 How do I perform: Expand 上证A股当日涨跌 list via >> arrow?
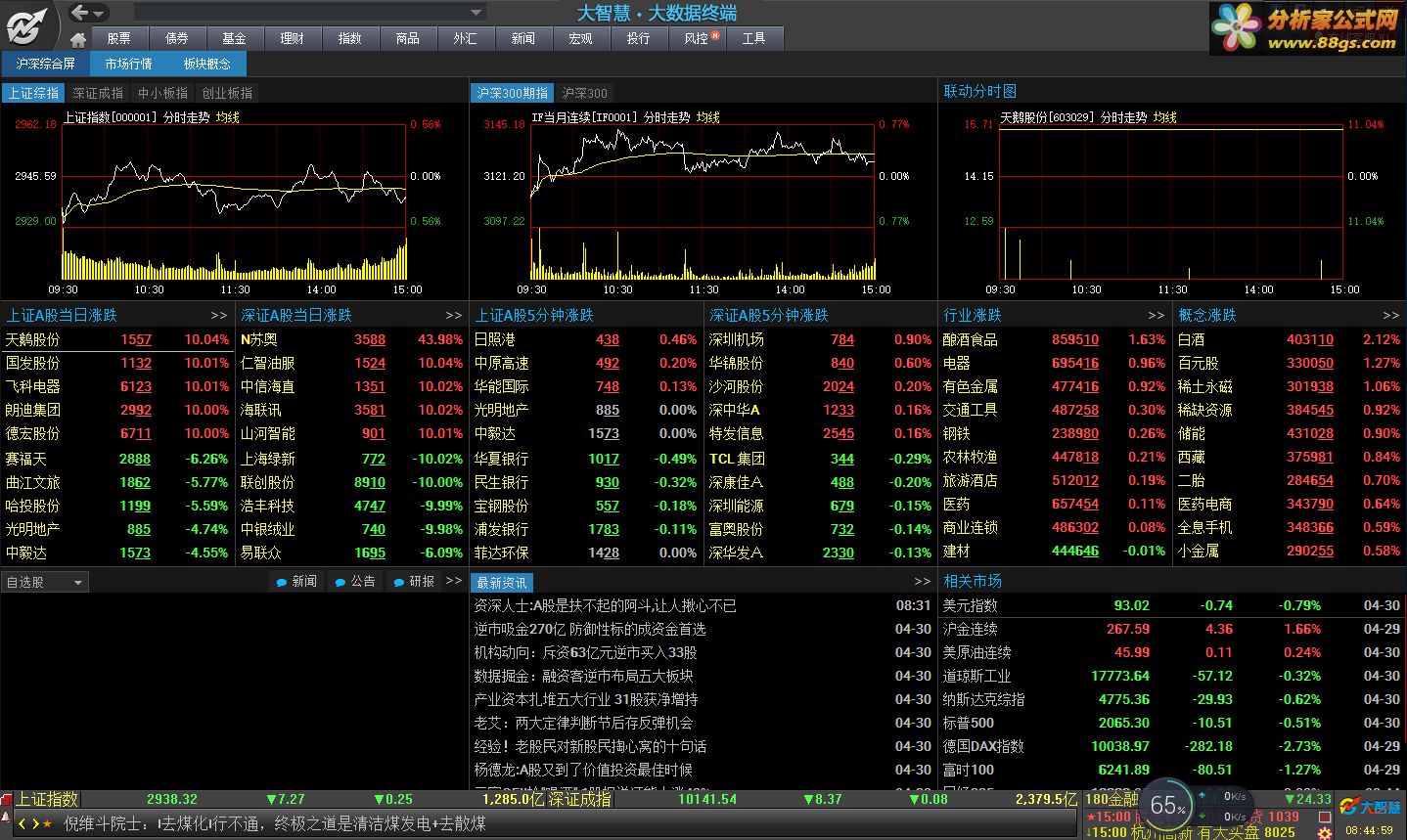[x=218, y=315]
